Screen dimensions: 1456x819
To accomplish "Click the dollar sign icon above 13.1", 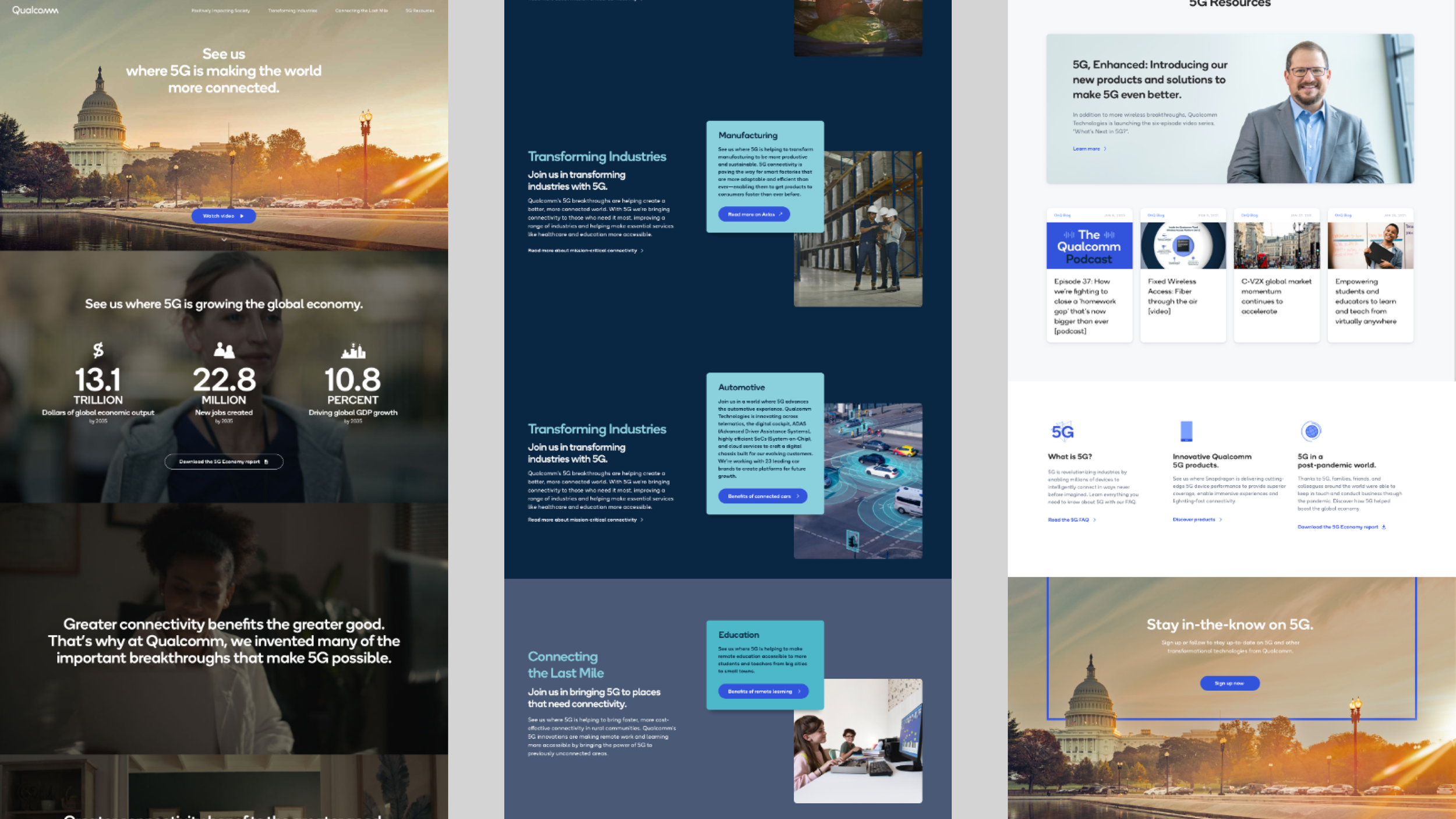I will point(98,350).
